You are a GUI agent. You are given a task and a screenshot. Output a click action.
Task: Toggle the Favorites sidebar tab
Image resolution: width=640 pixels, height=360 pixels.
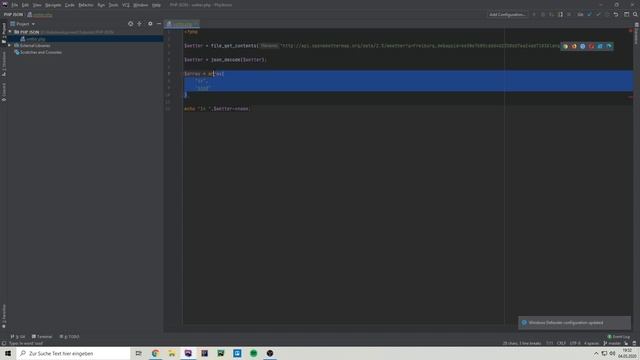point(4,316)
